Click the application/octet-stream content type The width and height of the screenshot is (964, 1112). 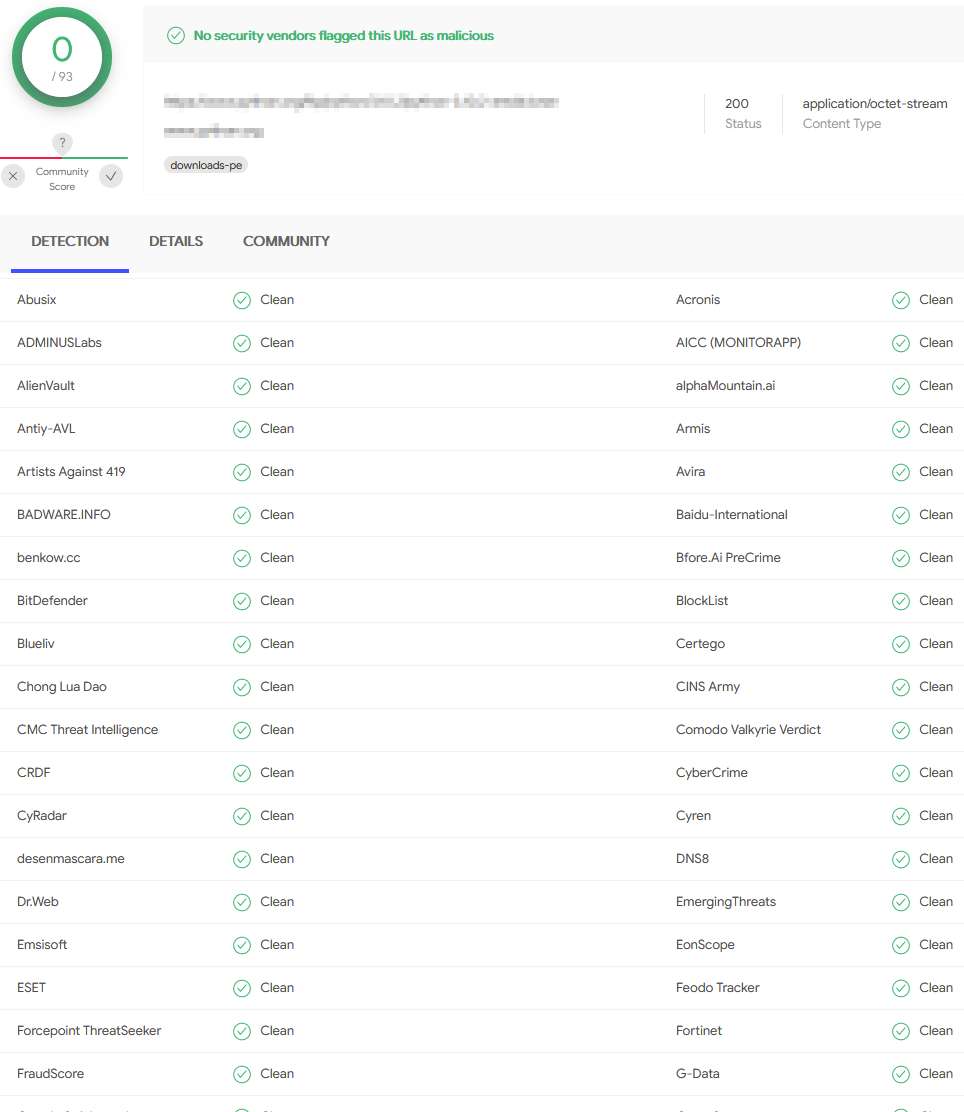pyautogui.click(x=875, y=104)
